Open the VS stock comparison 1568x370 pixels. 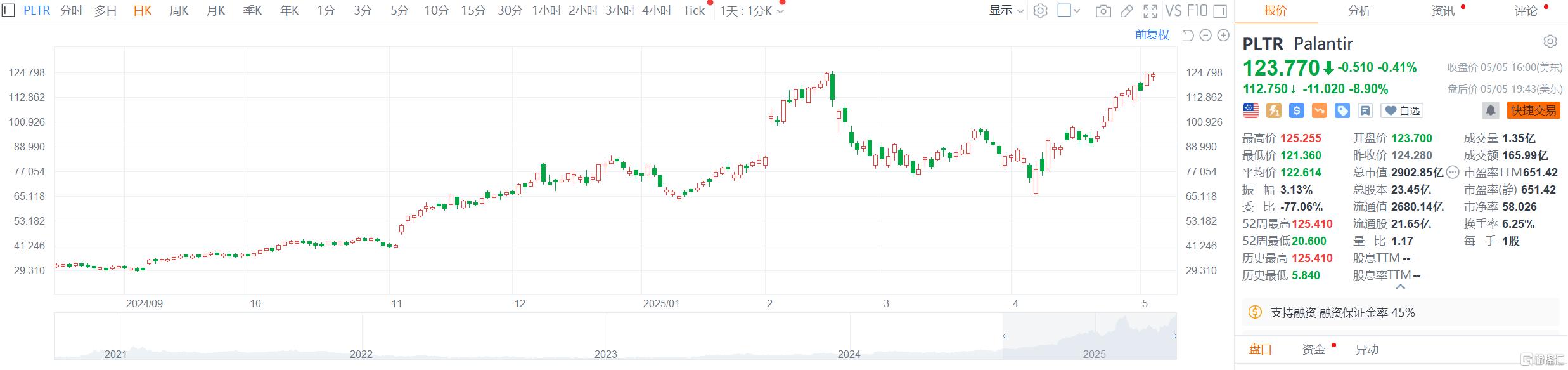(1173, 11)
